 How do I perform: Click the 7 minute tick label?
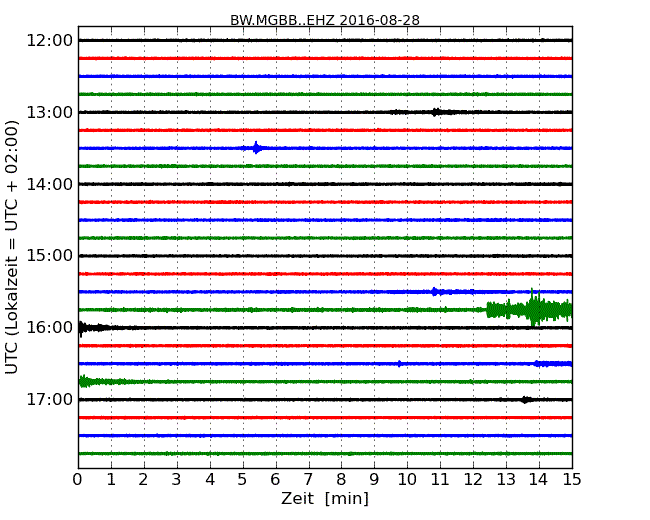[x=308, y=480]
